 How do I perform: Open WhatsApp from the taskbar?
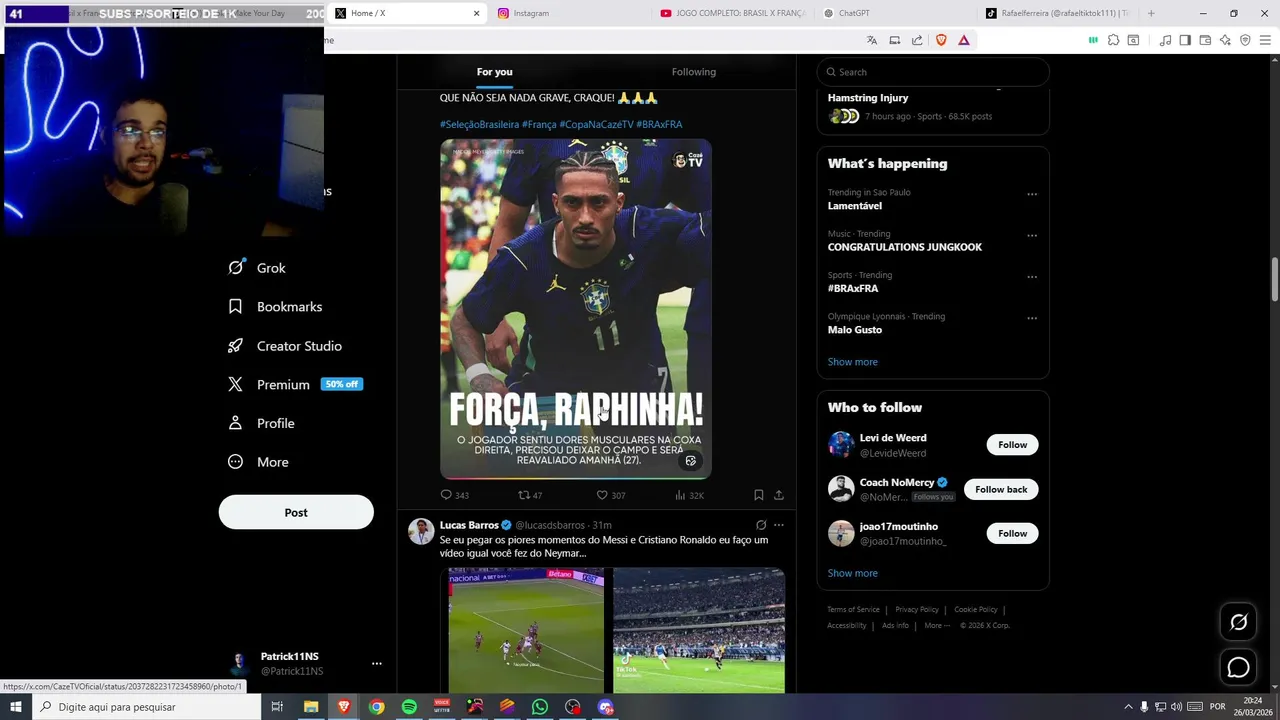(x=540, y=707)
